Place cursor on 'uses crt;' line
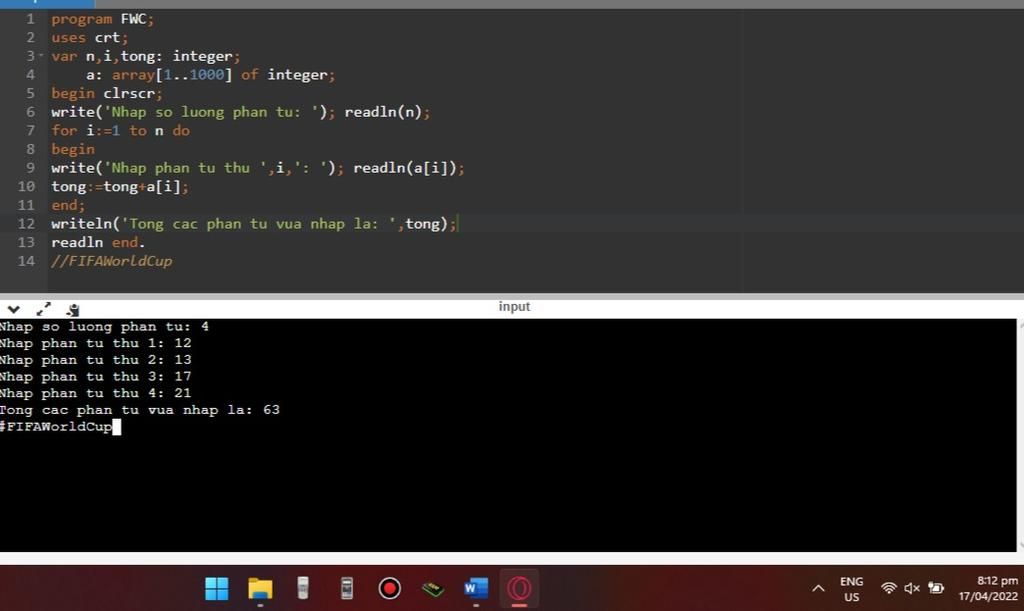The image size is (1024, 611). pyautogui.click(x=89, y=38)
